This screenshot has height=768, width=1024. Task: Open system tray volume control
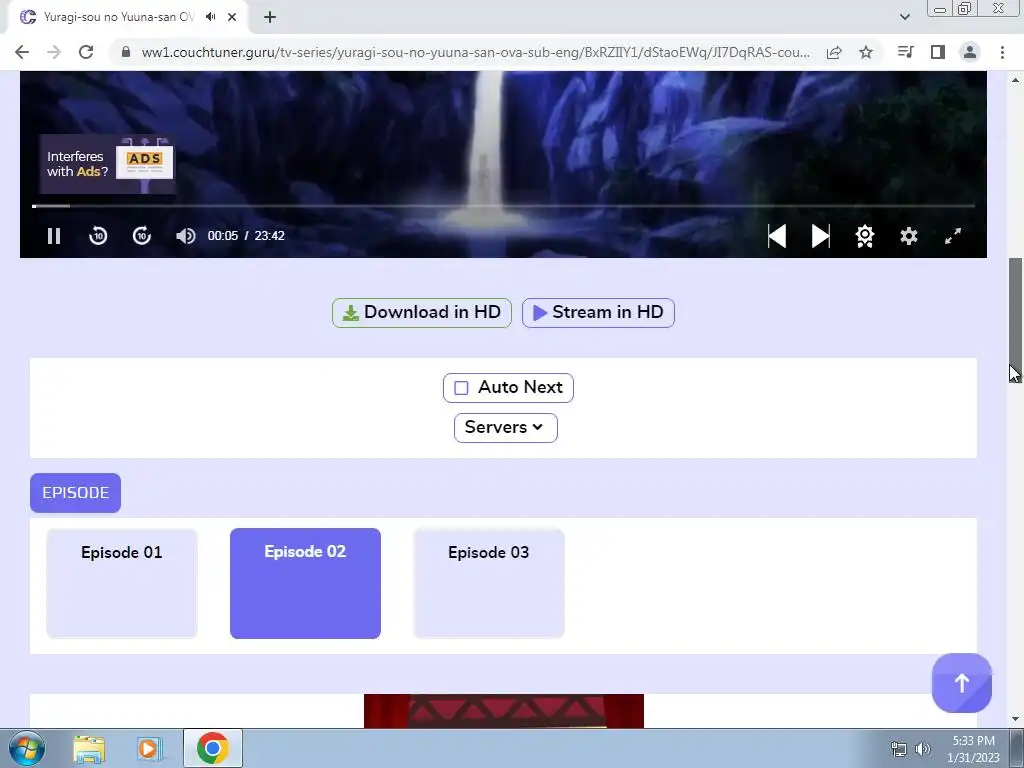(923, 749)
